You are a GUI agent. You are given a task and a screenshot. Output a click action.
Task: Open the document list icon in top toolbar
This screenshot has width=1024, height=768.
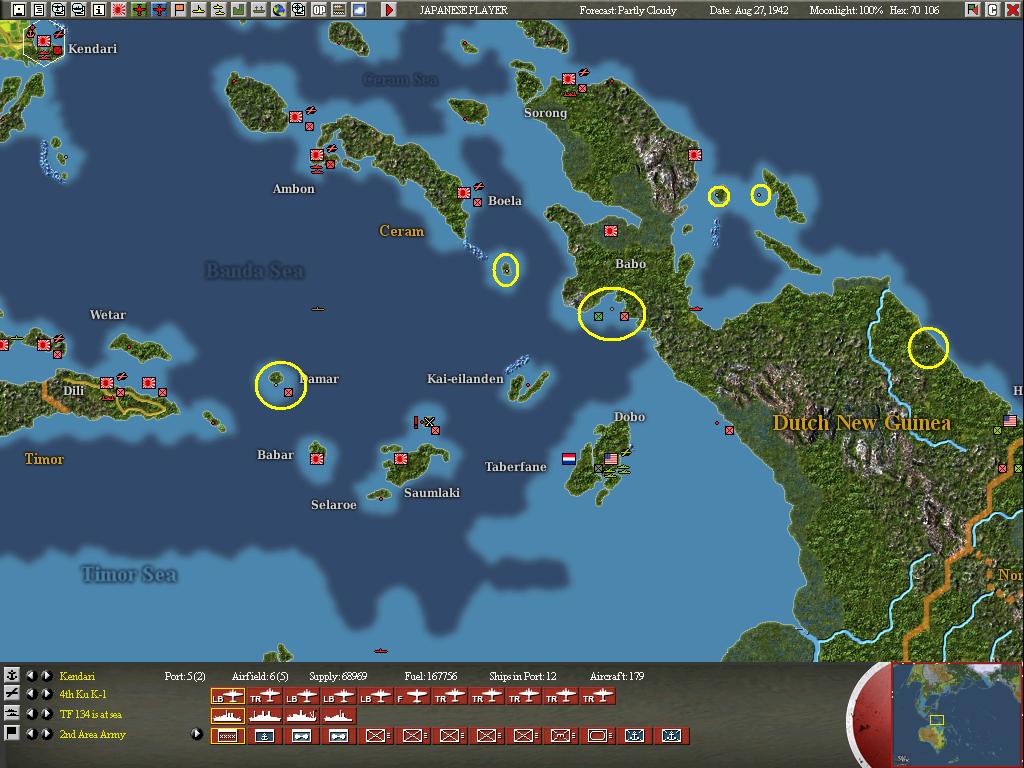pos(39,10)
